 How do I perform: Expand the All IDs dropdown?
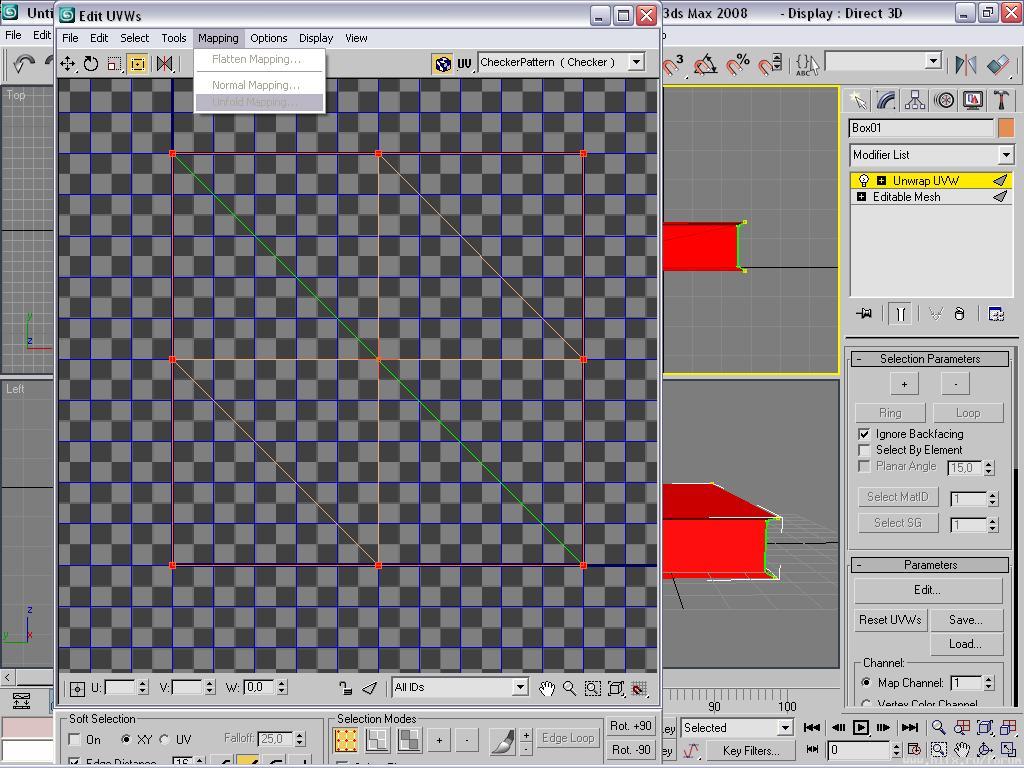pyautogui.click(x=519, y=687)
